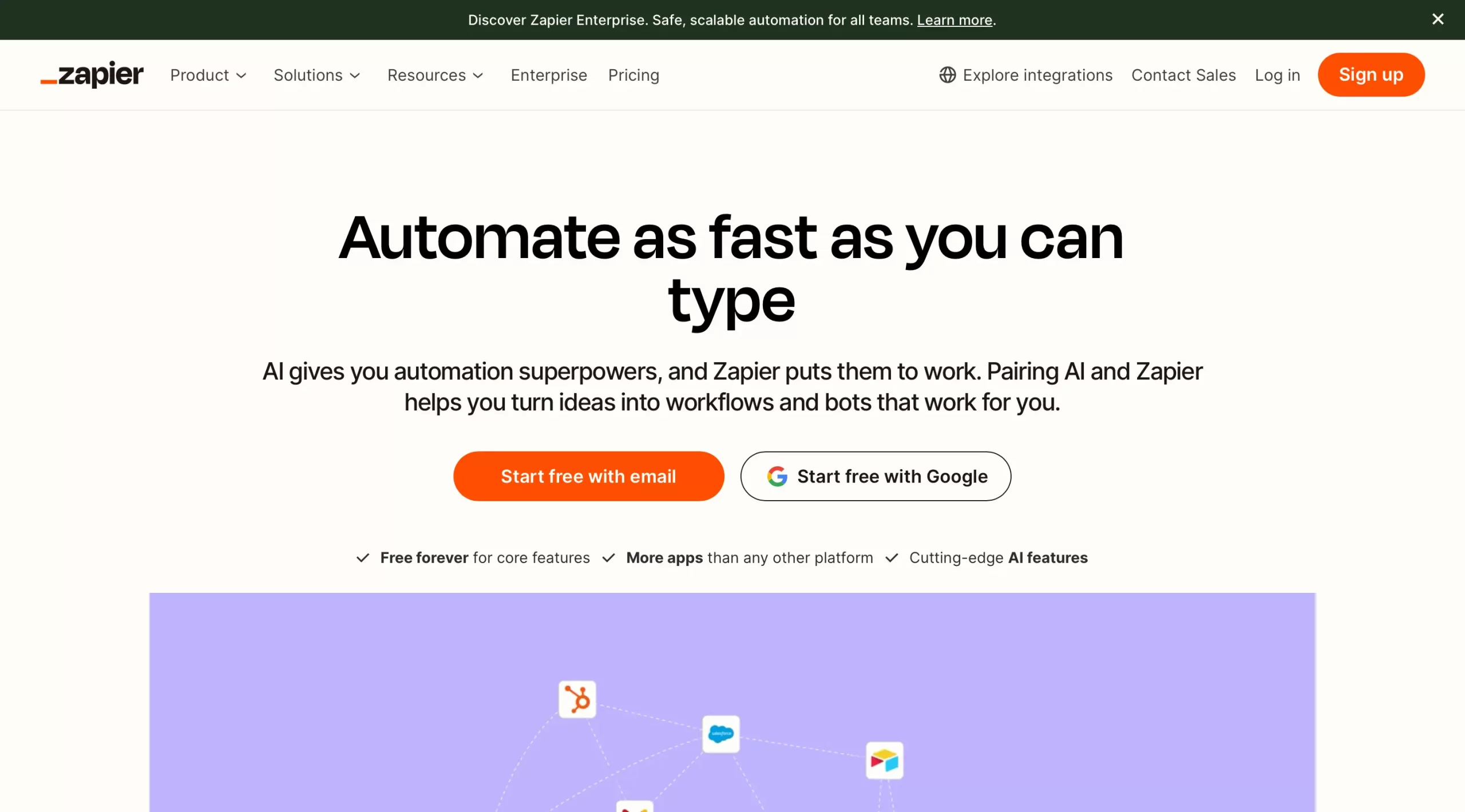Click the close banner X icon
This screenshot has width=1465, height=812.
click(x=1438, y=19)
